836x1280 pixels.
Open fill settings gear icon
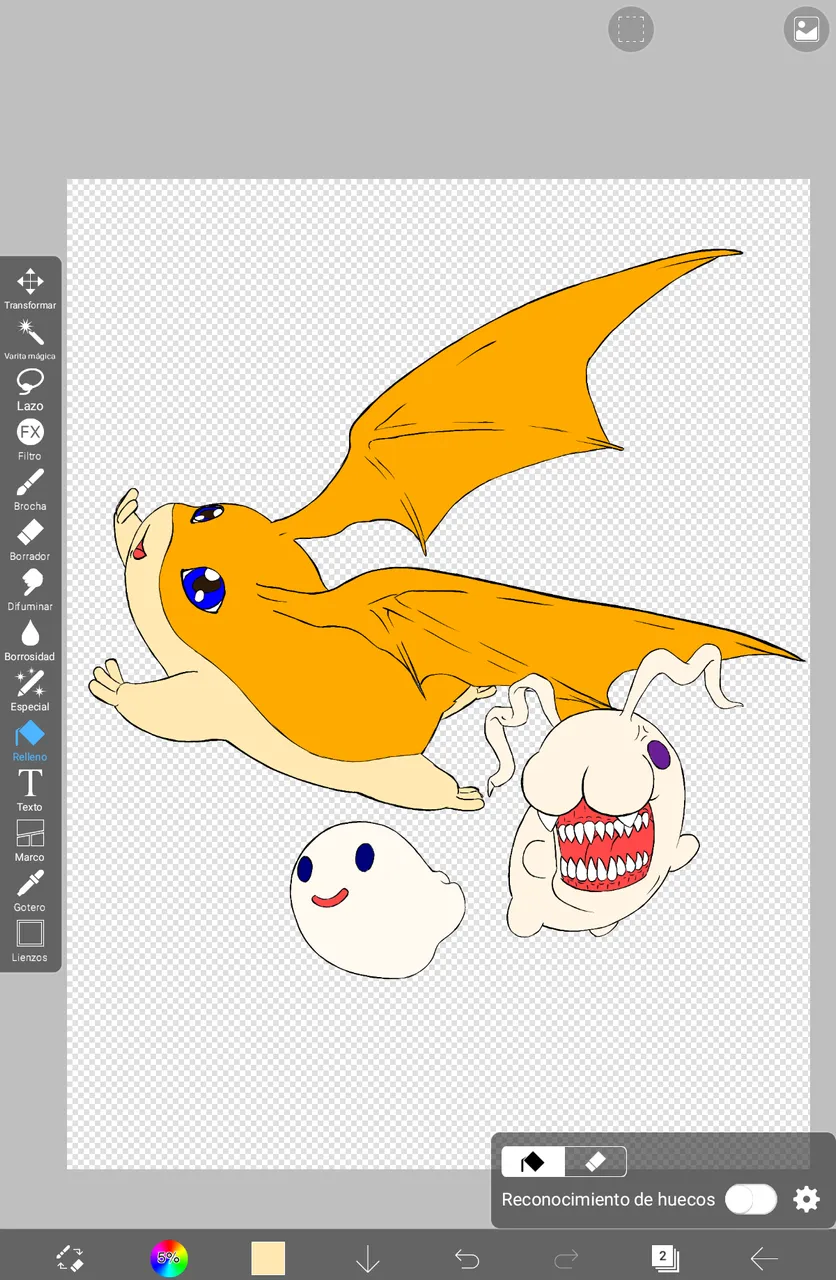[807, 1199]
